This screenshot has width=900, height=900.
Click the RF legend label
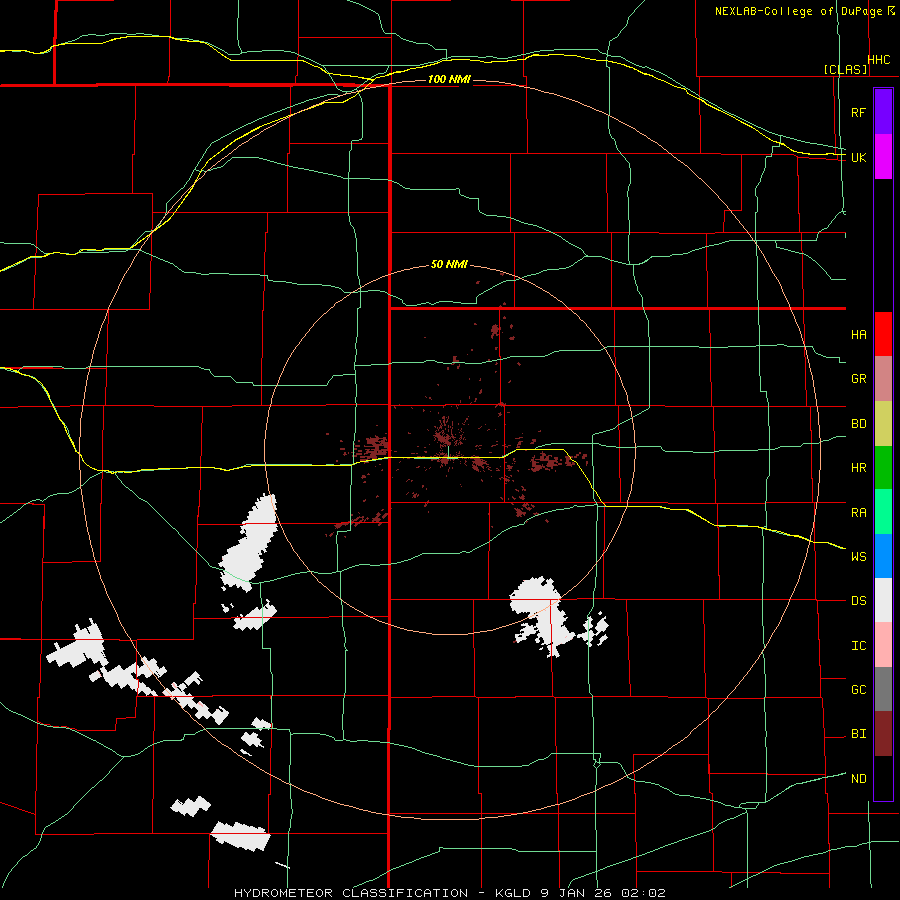pyautogui.click(x=858, y=112)
